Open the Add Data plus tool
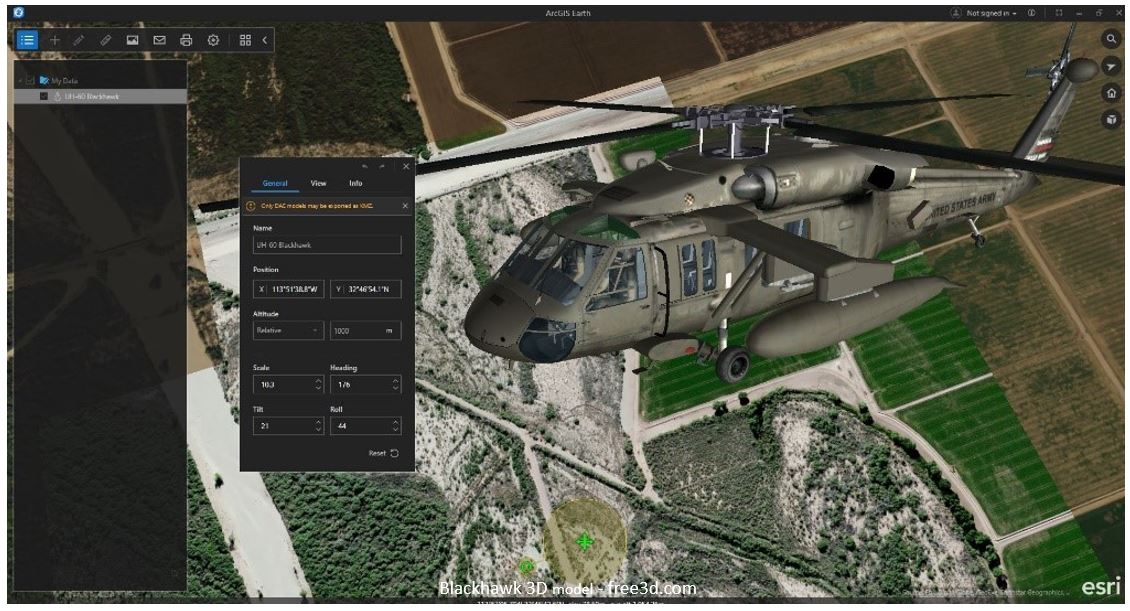The width and height of the screenshot is (1130, 611). click(x=55, y=40)
